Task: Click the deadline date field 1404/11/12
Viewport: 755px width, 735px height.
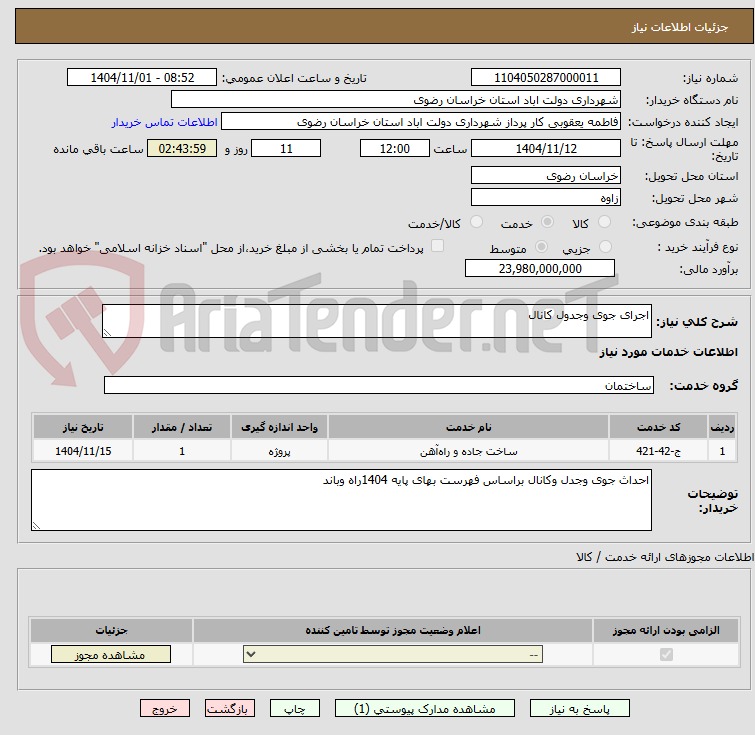Action: point(546,148)
